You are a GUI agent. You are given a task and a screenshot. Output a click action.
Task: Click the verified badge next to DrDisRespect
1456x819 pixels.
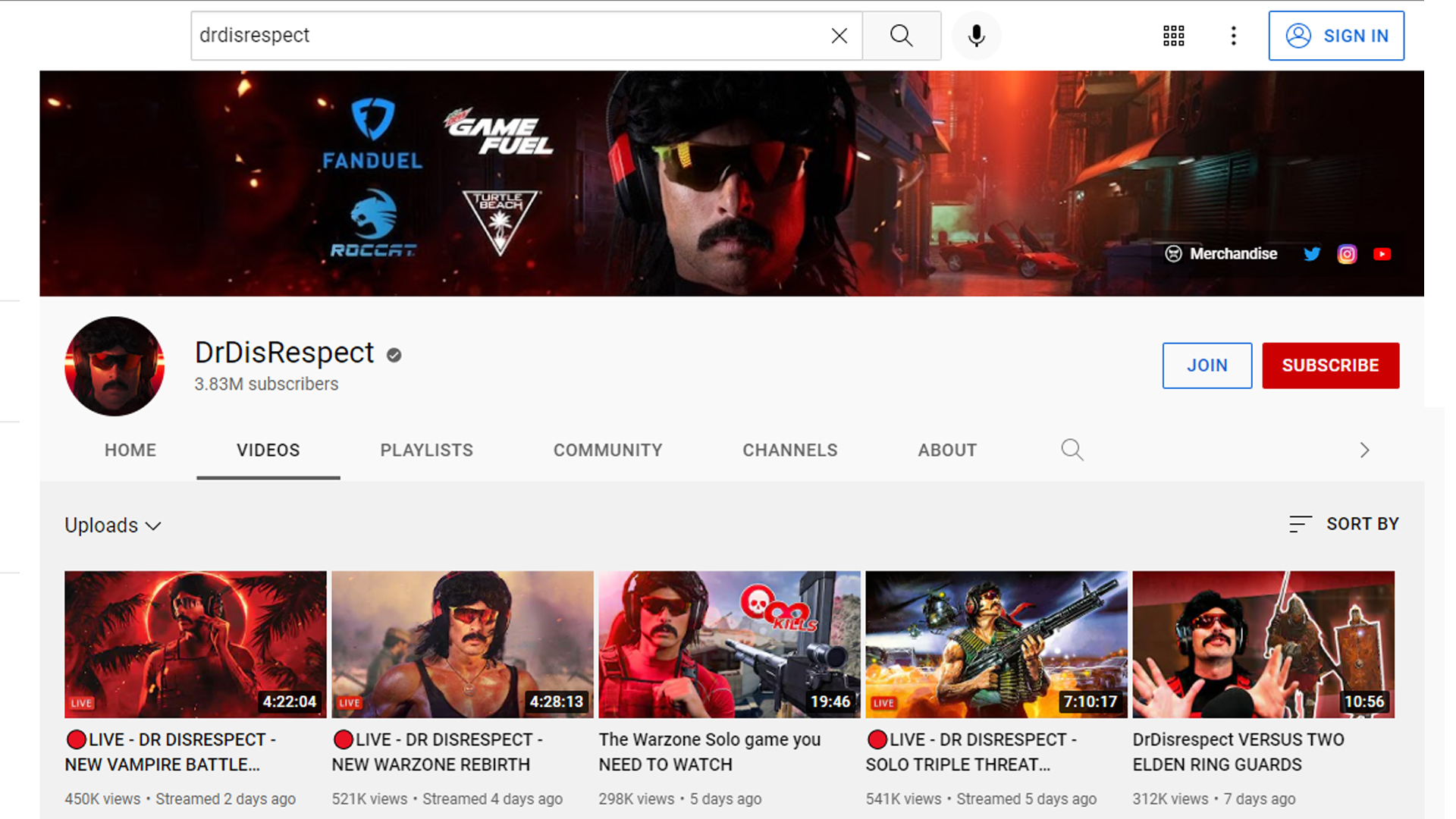394,355
